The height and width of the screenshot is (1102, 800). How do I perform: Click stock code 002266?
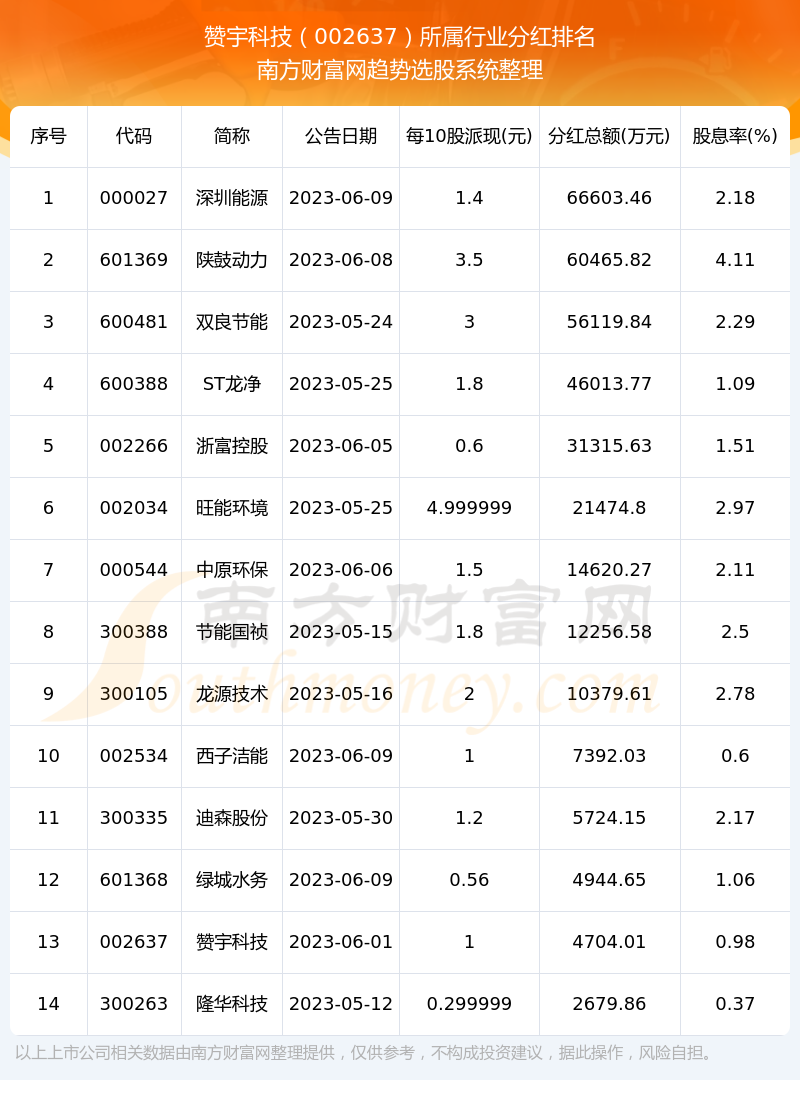(x=134, y=446)
